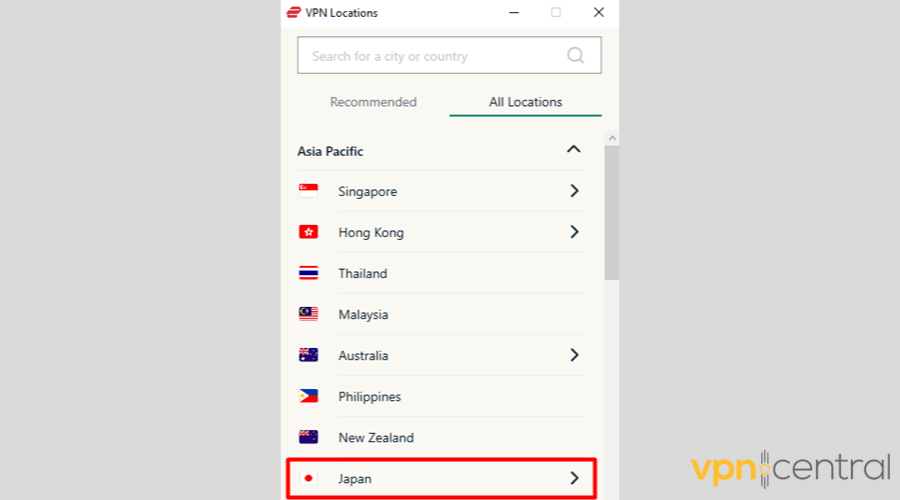This screenshot has width=900, height=500.
Task: Click the search magnifier icon
Action: pyautogui.click(x=576, y=56)
